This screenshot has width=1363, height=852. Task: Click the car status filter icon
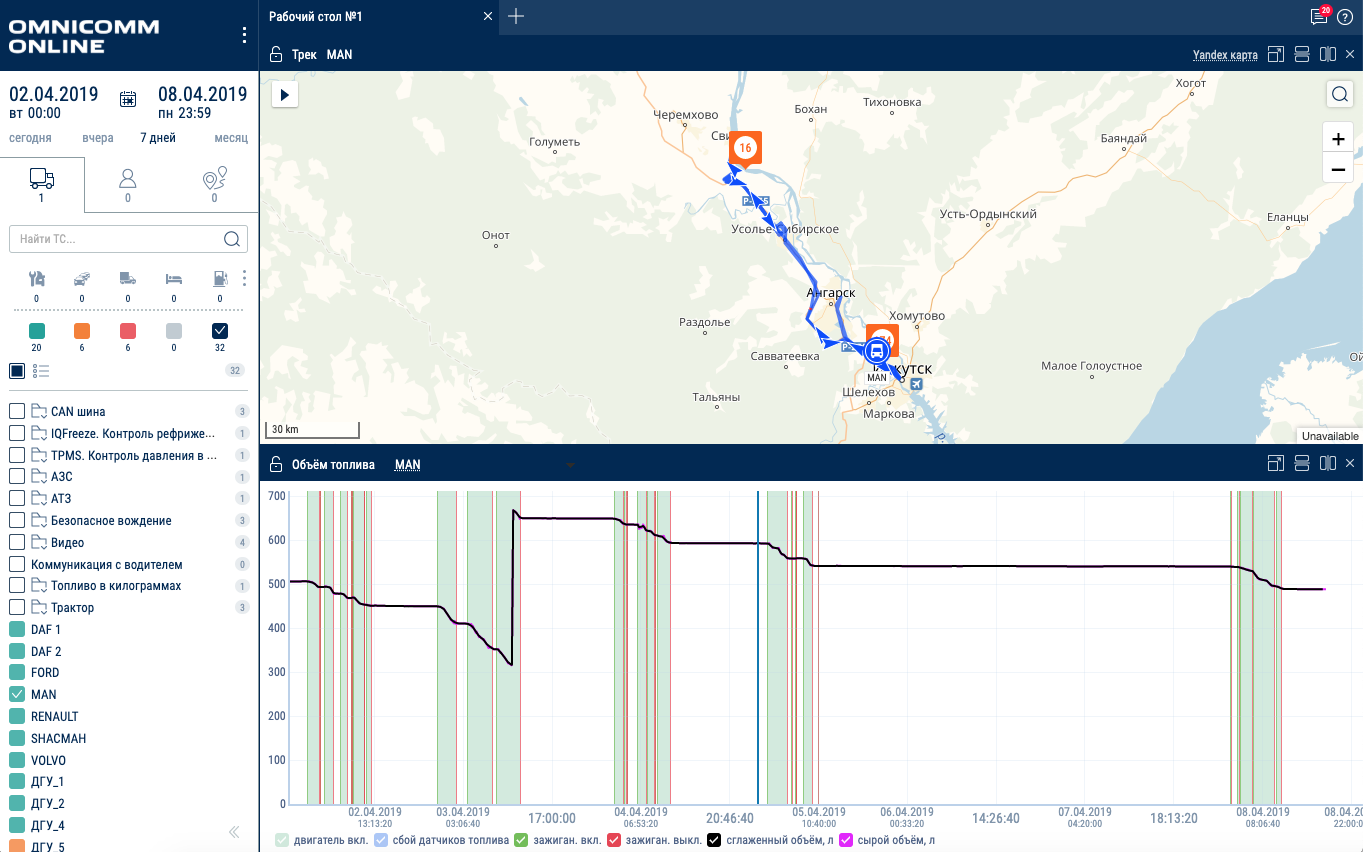[x=81, y=278]
